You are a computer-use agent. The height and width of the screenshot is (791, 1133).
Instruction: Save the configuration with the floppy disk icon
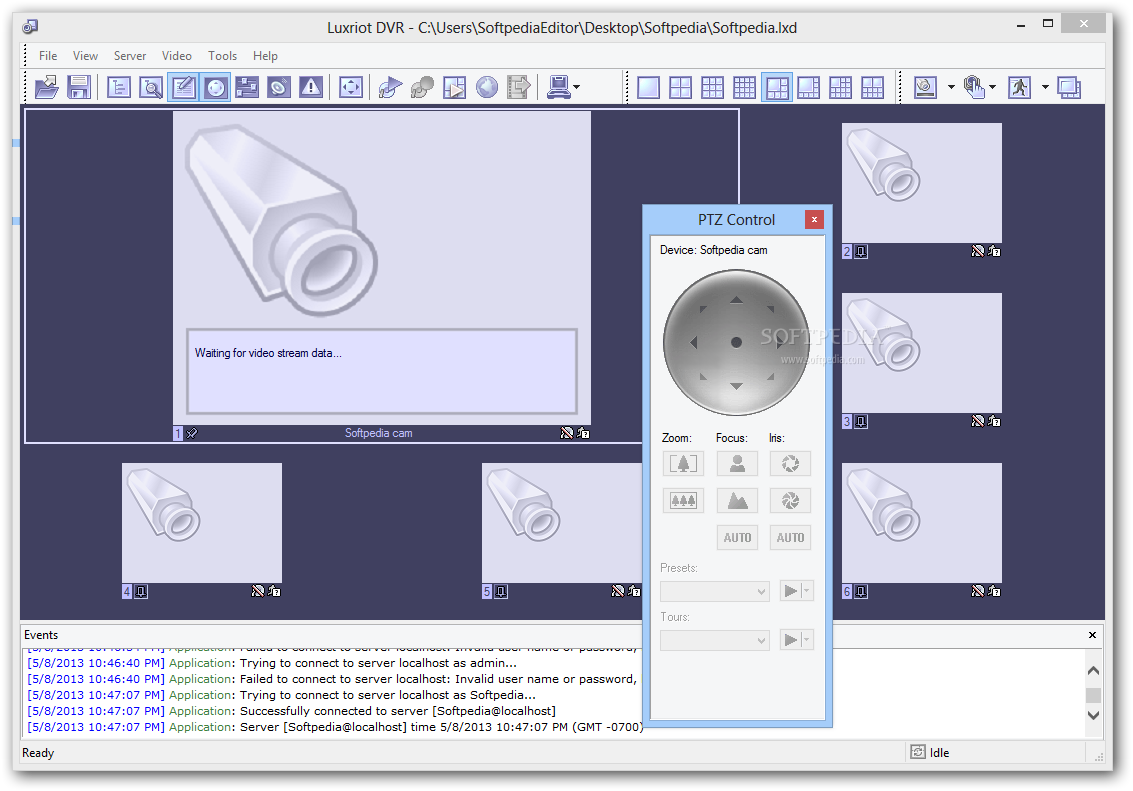[79, 87]
